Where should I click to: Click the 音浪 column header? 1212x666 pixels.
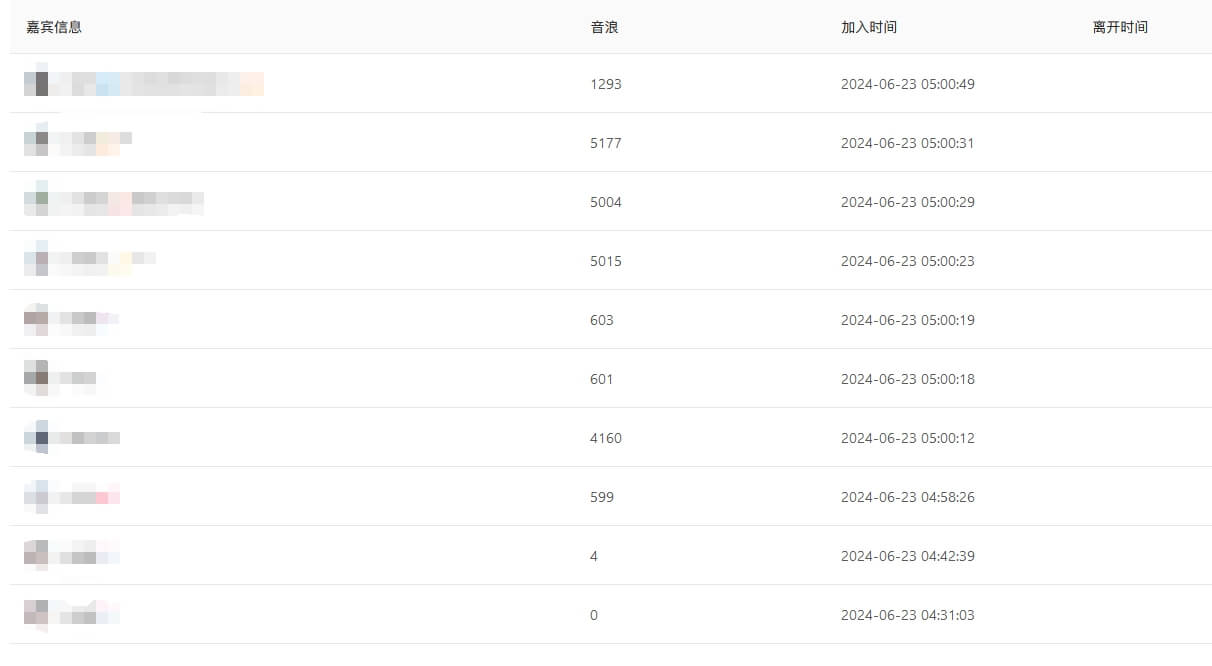[604, 27]
